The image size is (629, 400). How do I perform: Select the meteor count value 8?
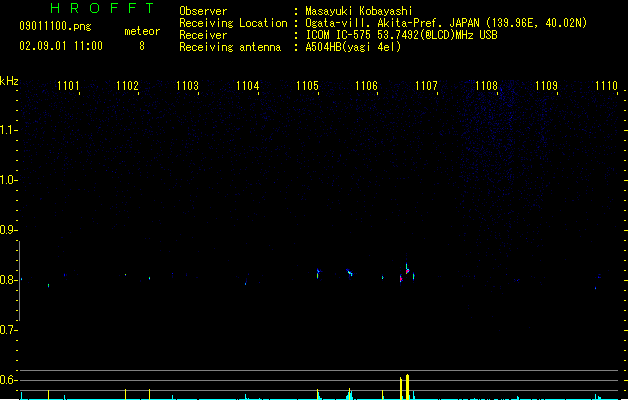(x=142, y=46)
